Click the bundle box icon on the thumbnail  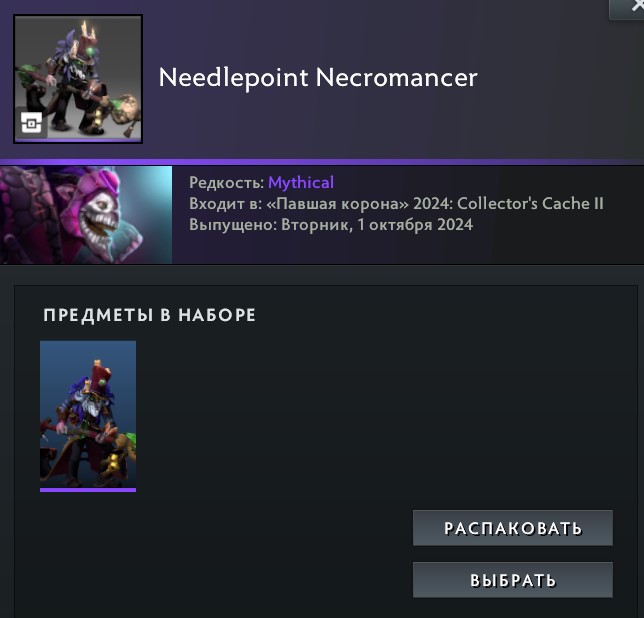(32, 123)
